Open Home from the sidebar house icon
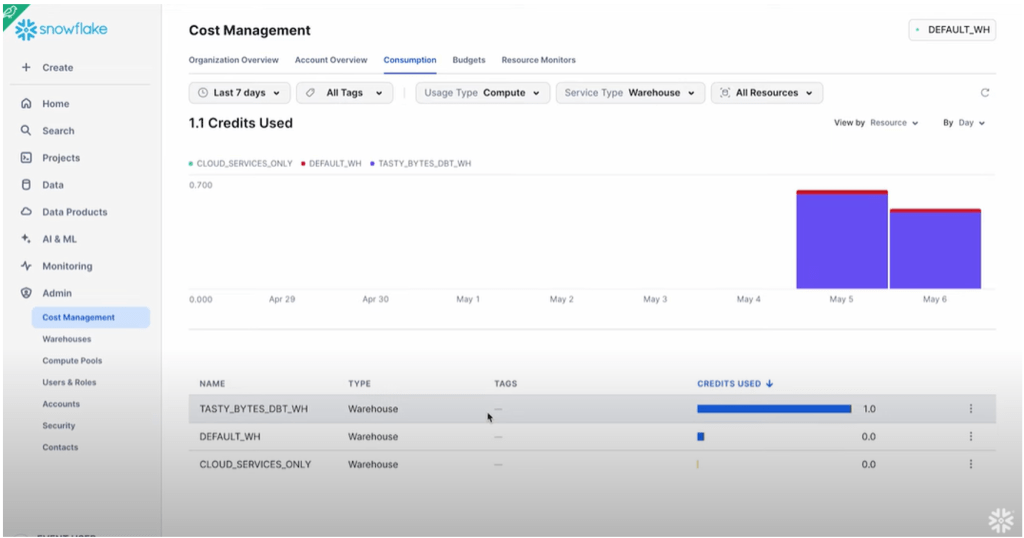The width and height of the screenshot is (1024, 538). coord(26,104)
